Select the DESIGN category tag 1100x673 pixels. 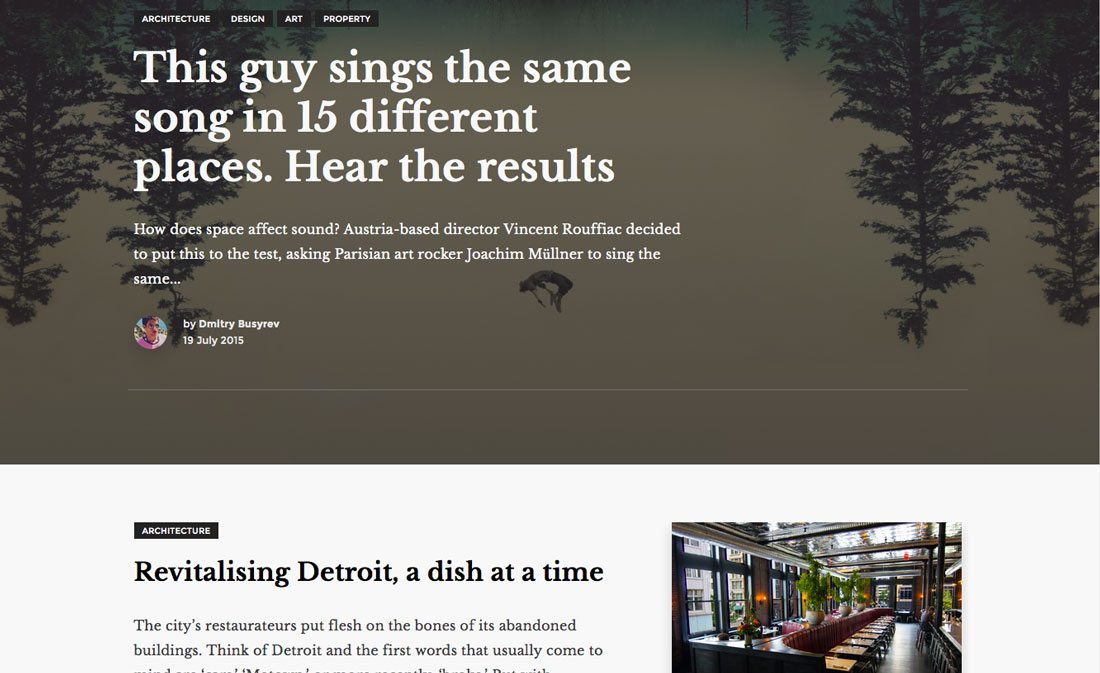248,19
